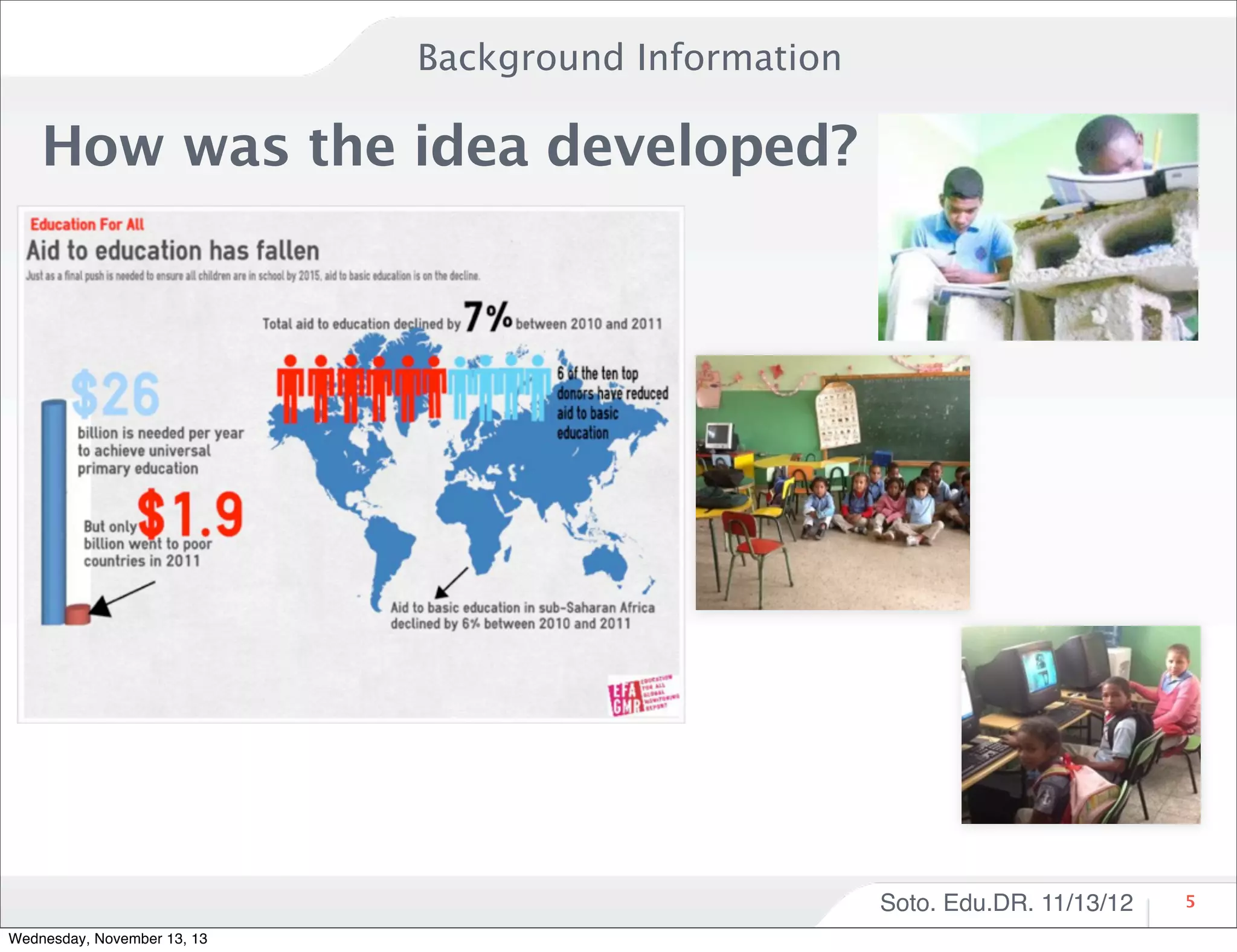Click the 'Education For All' red heading
Viewport: 1237px width, 952px height.
point(87,225)
